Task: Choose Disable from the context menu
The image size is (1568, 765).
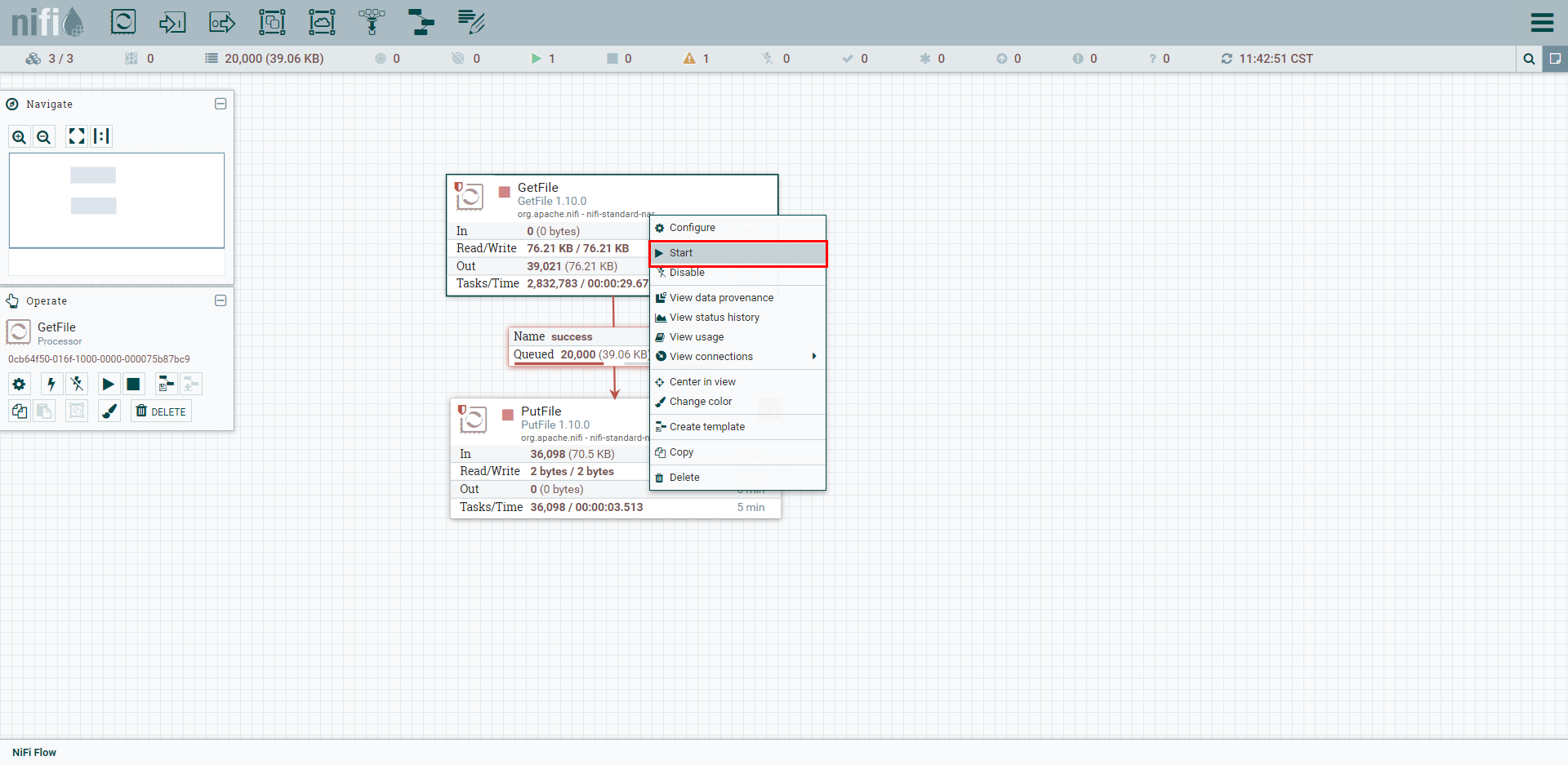Action: 737,273
